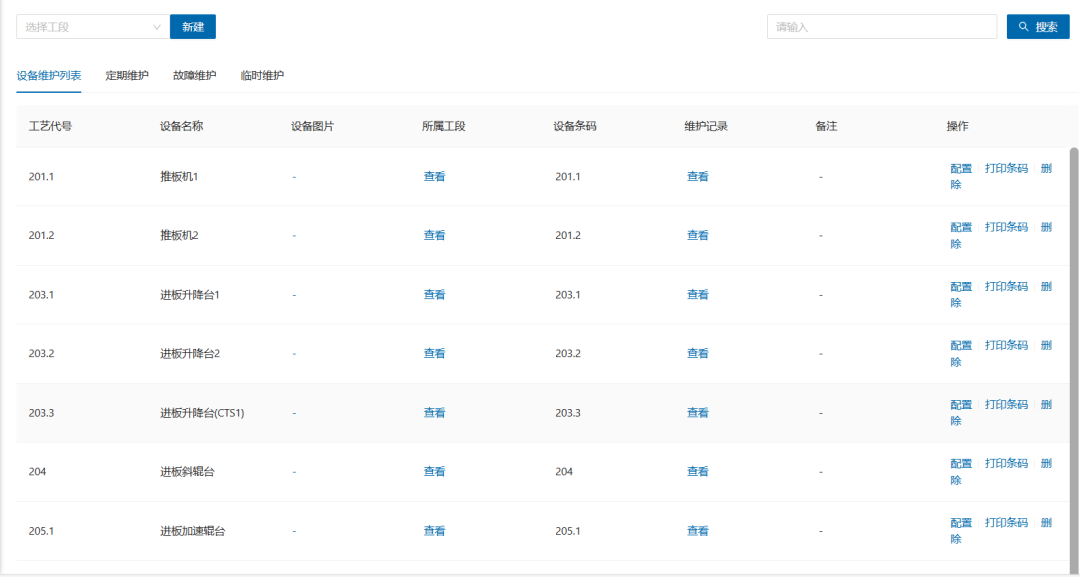The image size is (1080, 577).
Task: Click 配置 in the 进板斜辊台 row
Action: [x=961, y=463]
